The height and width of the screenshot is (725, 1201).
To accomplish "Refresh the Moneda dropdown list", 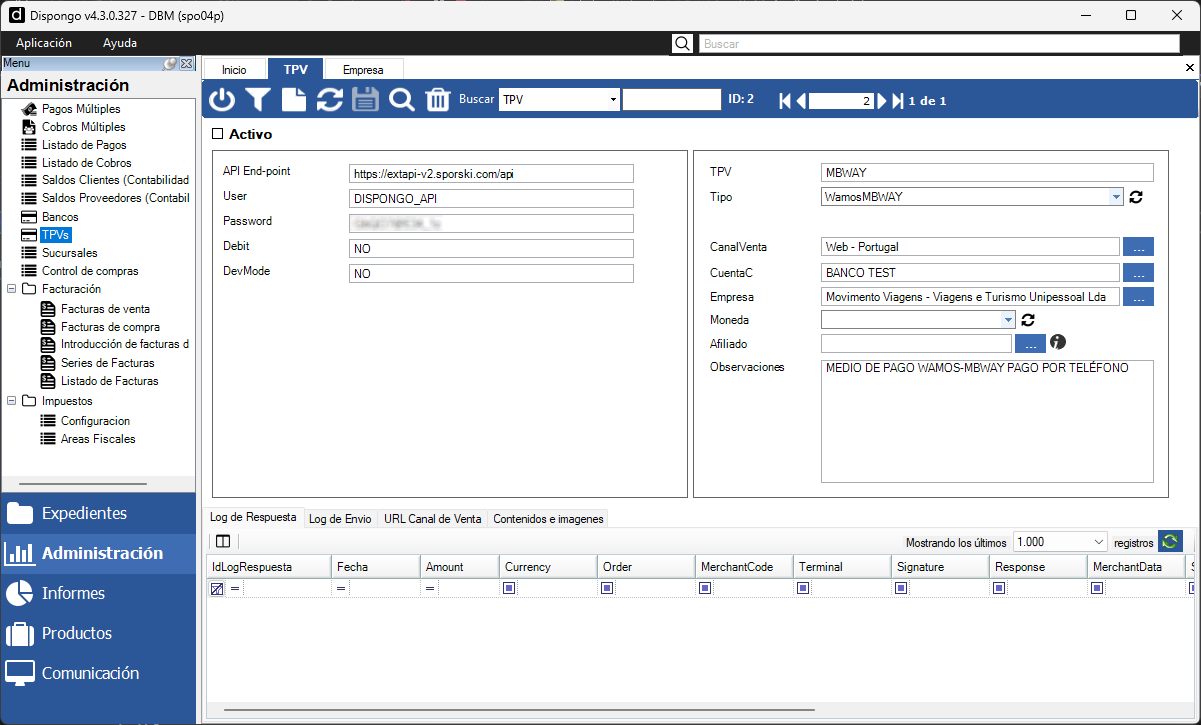I will point(1027,320).
